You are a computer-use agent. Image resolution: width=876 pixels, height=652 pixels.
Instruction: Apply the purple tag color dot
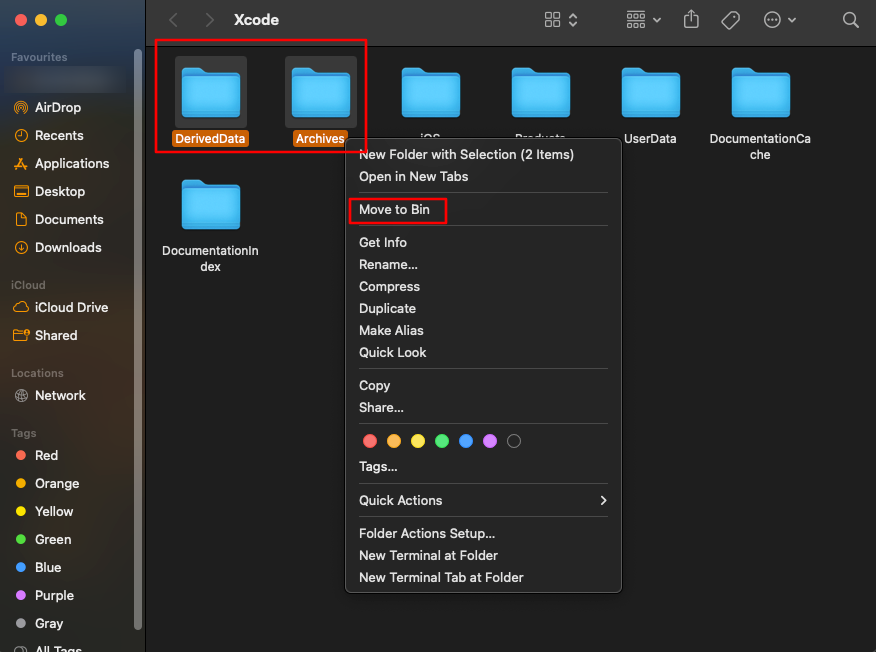tap(490, 441)
